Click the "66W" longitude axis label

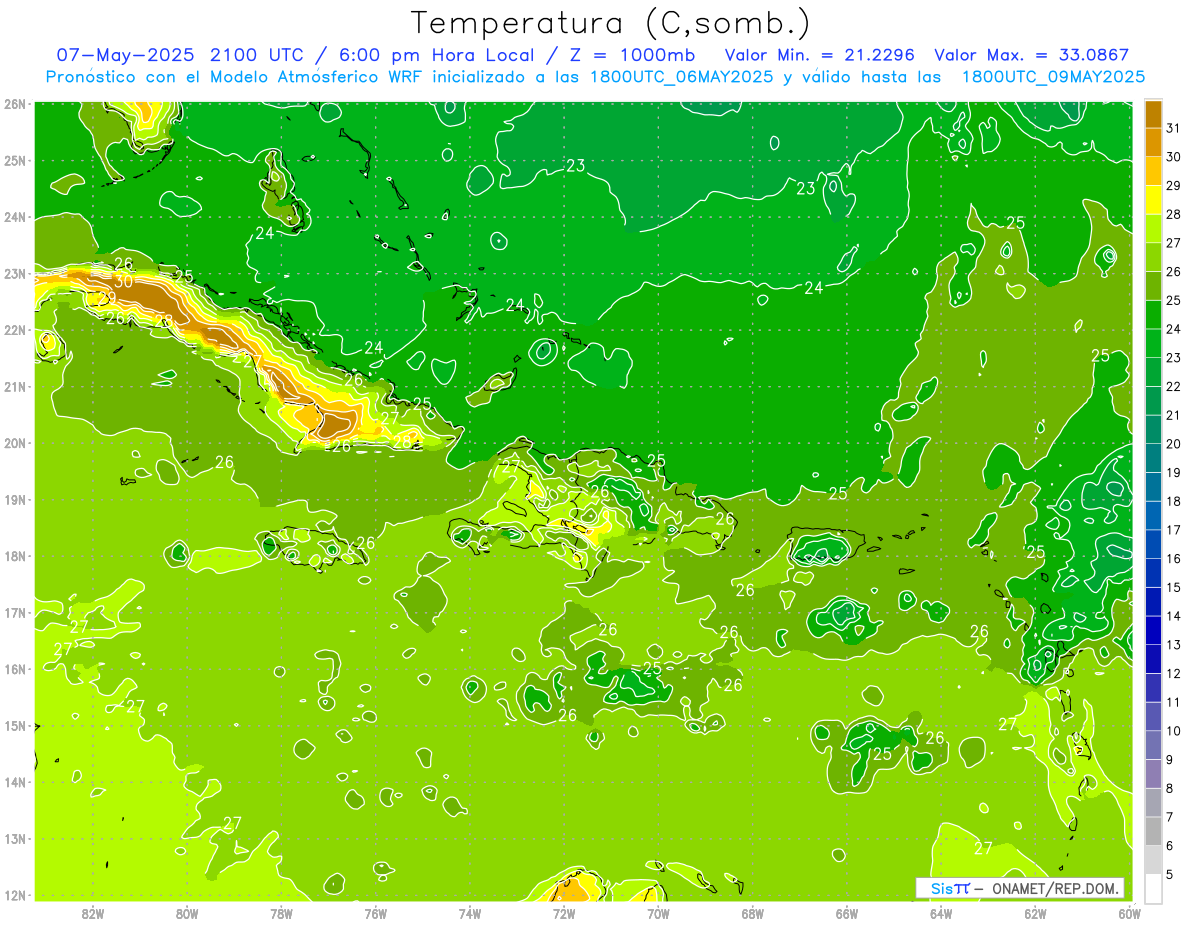point(847,913)
